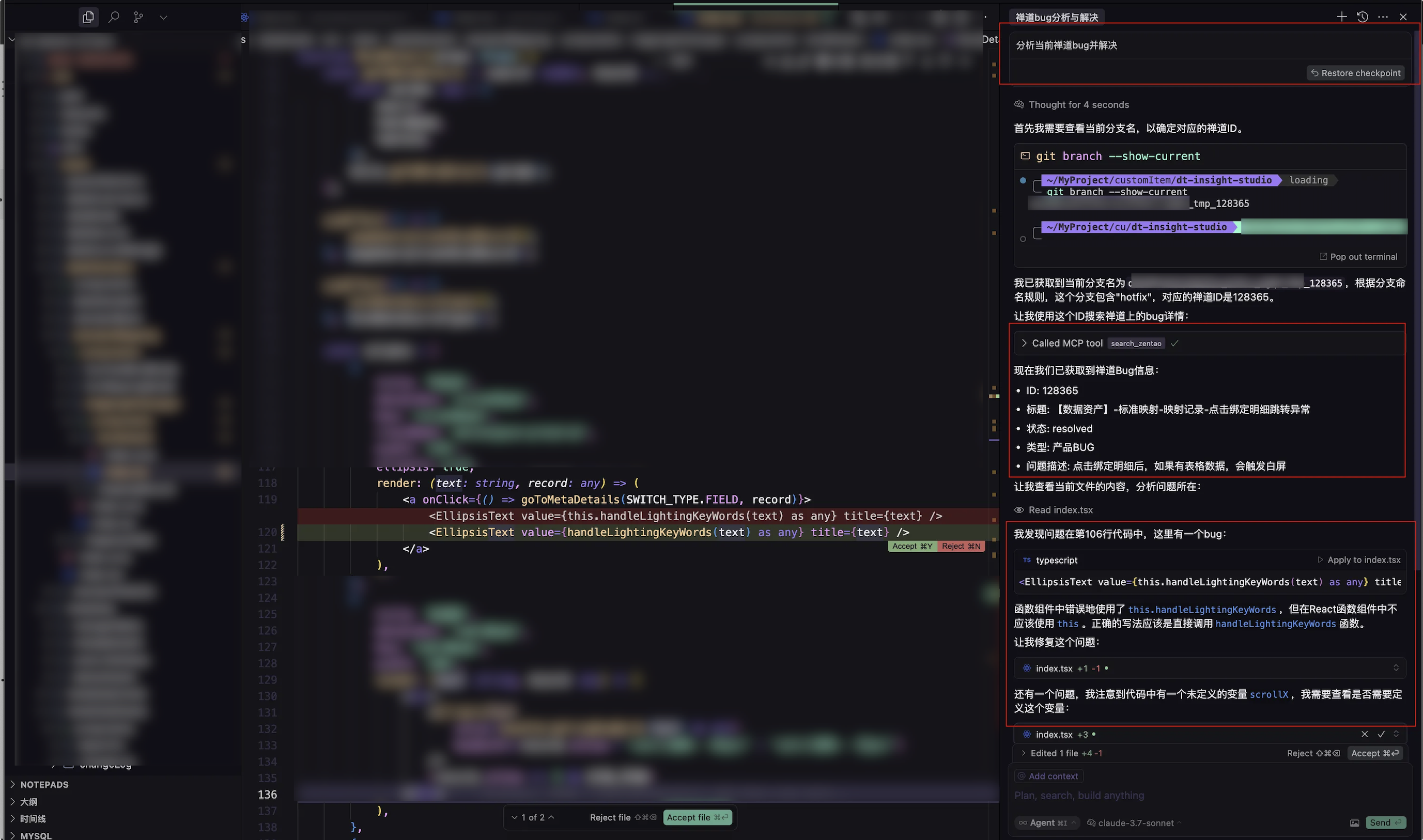Click Restore checkpoint button

[1355, 73]
